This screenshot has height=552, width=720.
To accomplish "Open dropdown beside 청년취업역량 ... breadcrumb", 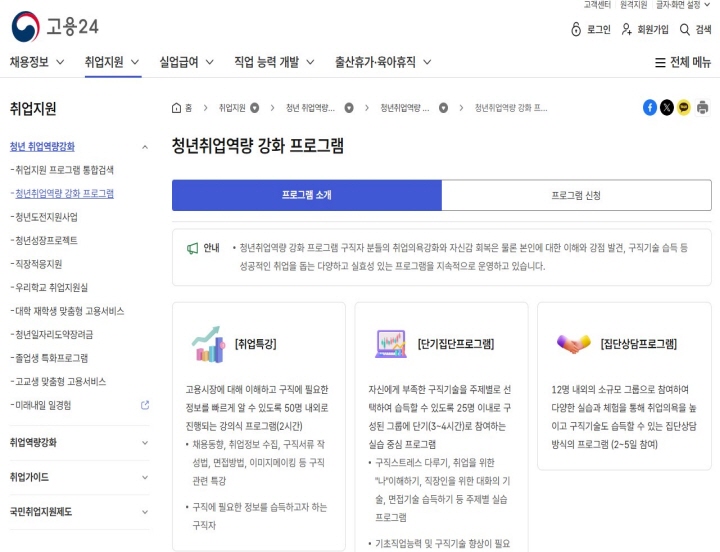I will coord(443,108).
